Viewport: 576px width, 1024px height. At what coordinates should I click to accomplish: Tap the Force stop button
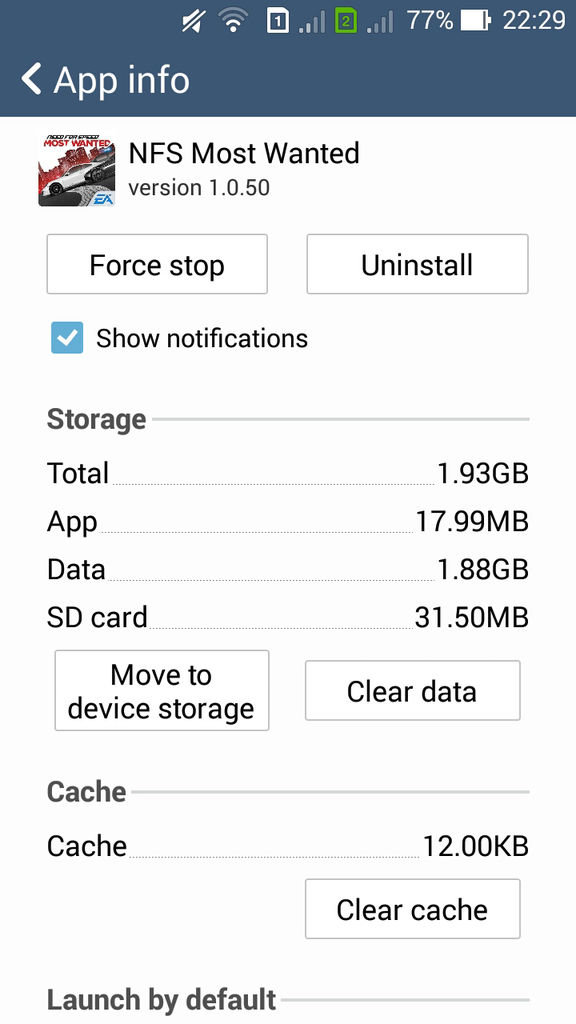tap(157, 264)
